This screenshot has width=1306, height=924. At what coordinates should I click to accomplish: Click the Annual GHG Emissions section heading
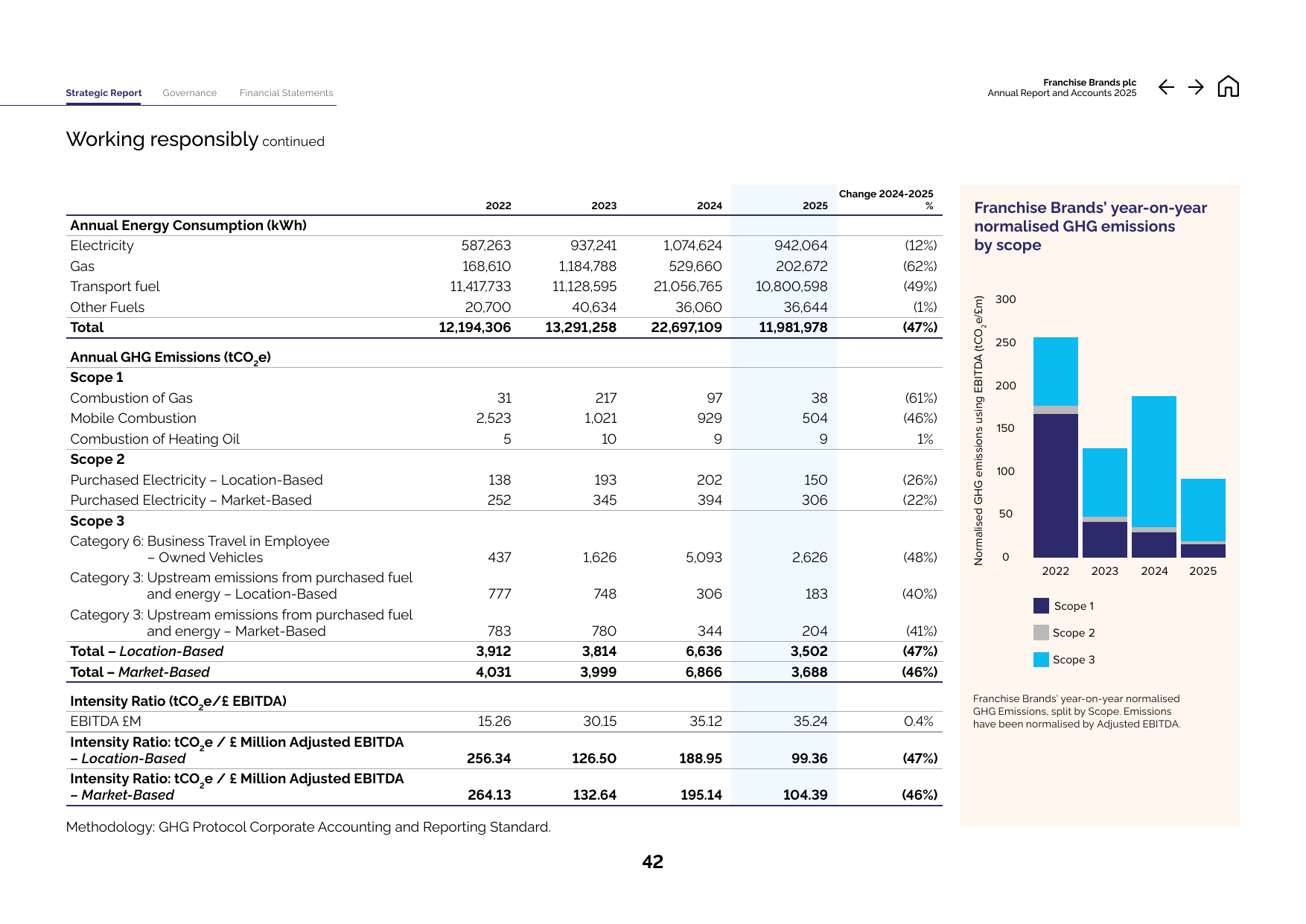click(171, 358)
